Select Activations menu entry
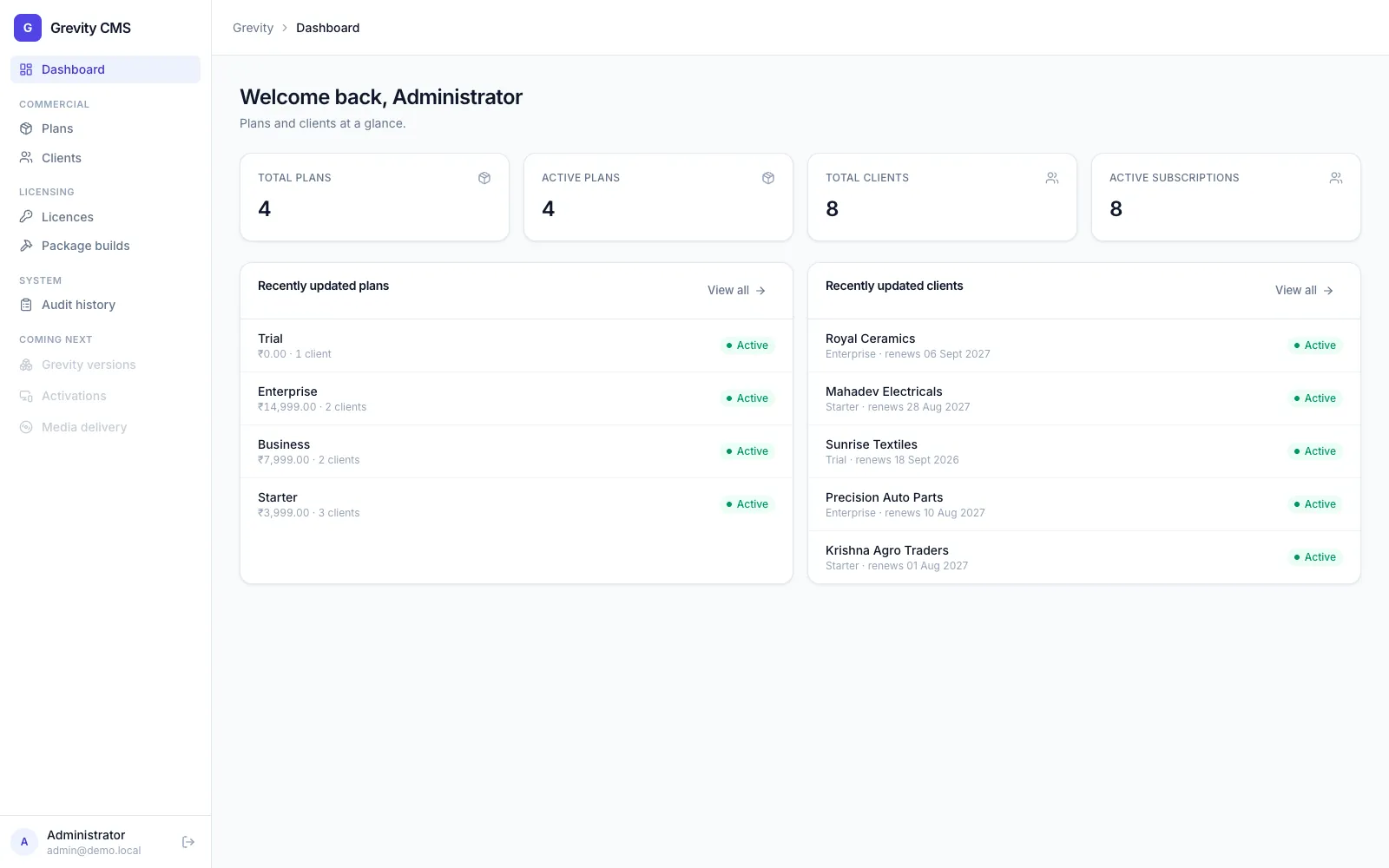 (x=105, y=396)
